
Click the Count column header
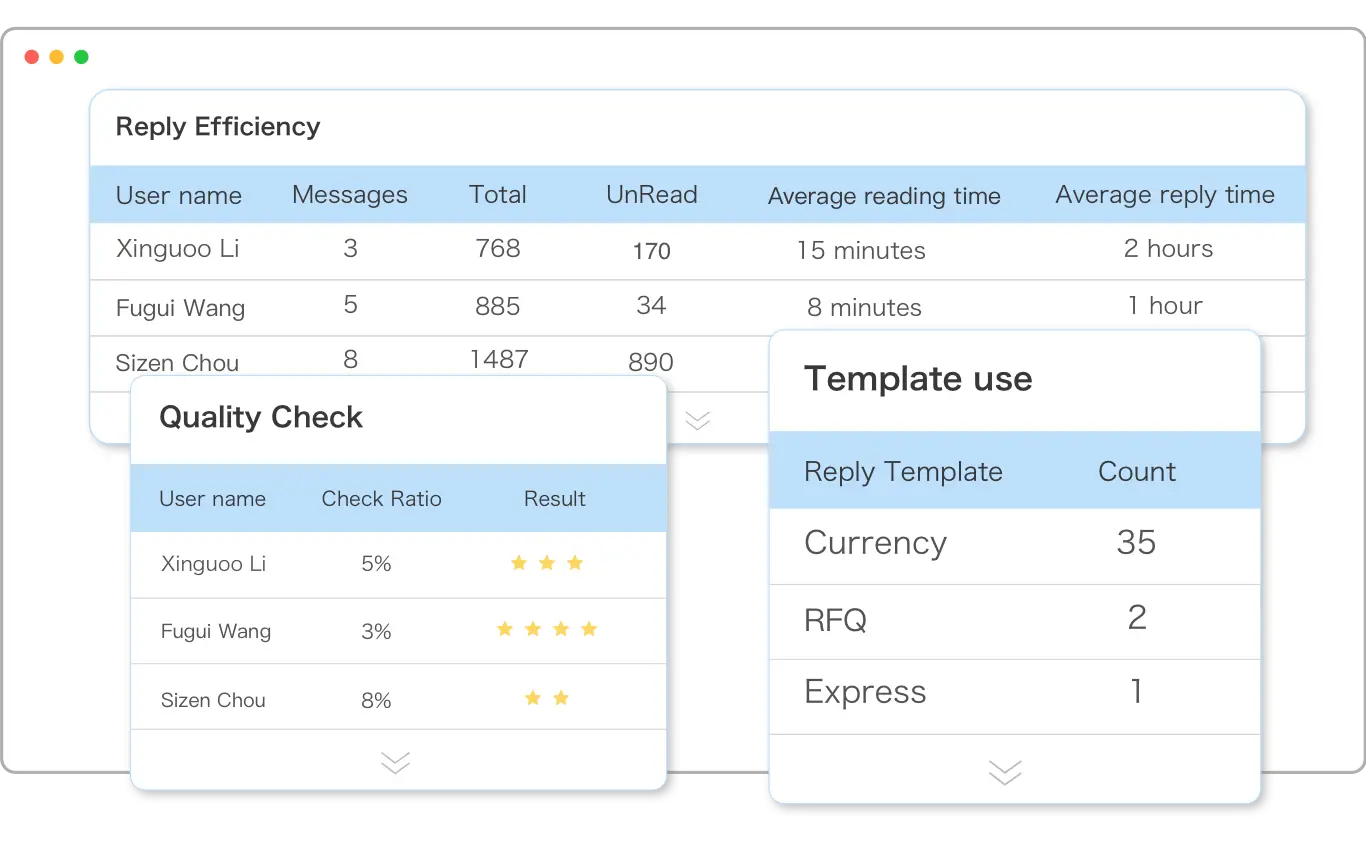[1136, 472]
